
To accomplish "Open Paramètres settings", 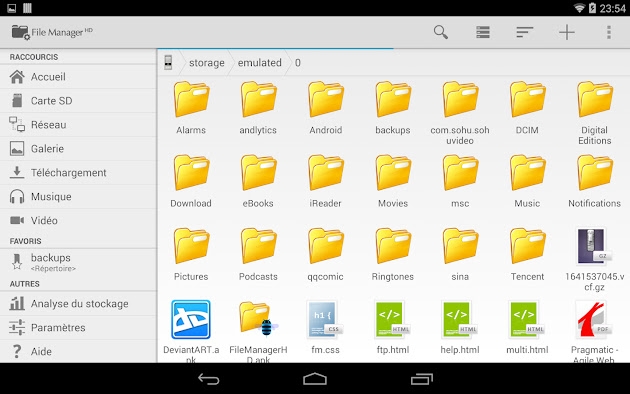I will pyautogui.click(x=78, y=328).
